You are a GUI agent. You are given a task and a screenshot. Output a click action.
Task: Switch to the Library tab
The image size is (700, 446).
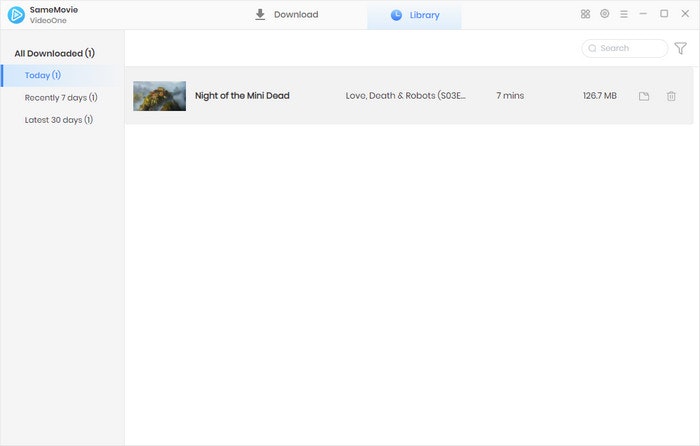[x=415, y=15]
